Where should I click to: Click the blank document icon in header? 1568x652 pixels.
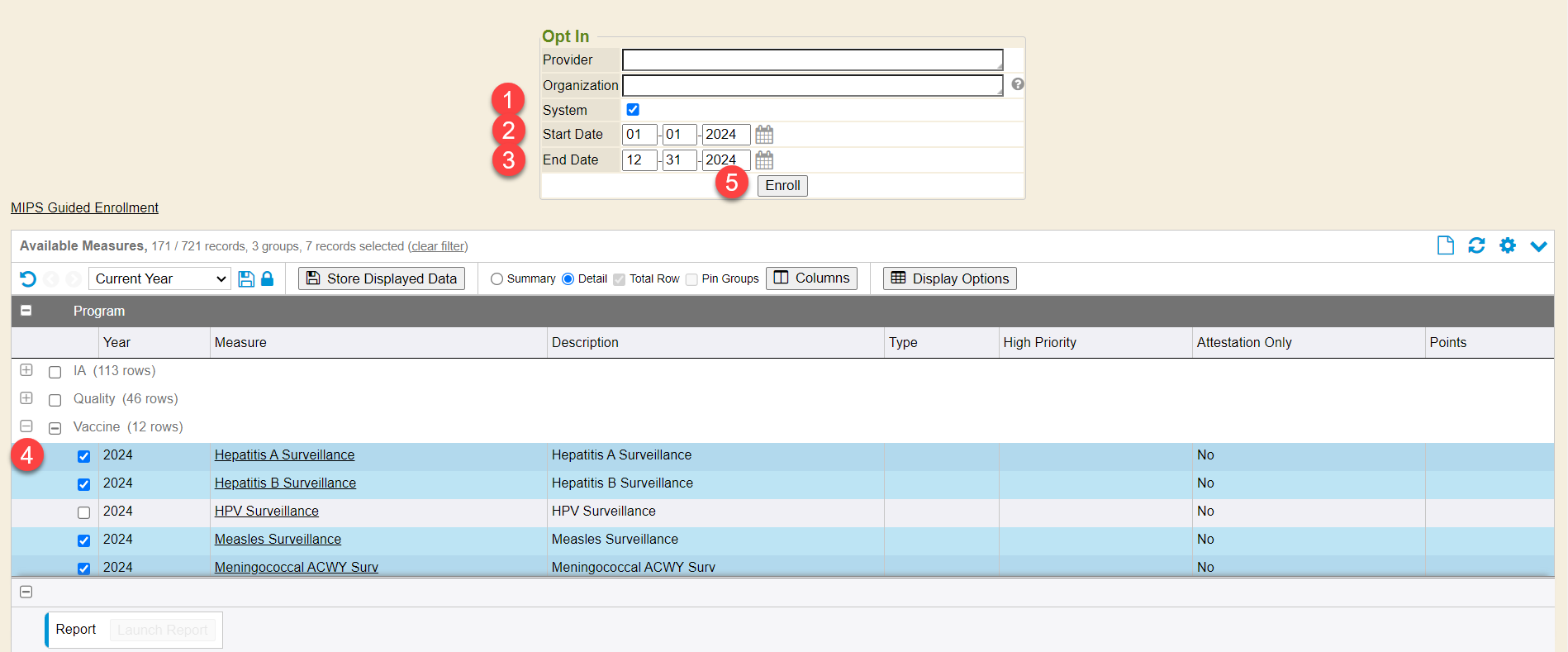1445,245
